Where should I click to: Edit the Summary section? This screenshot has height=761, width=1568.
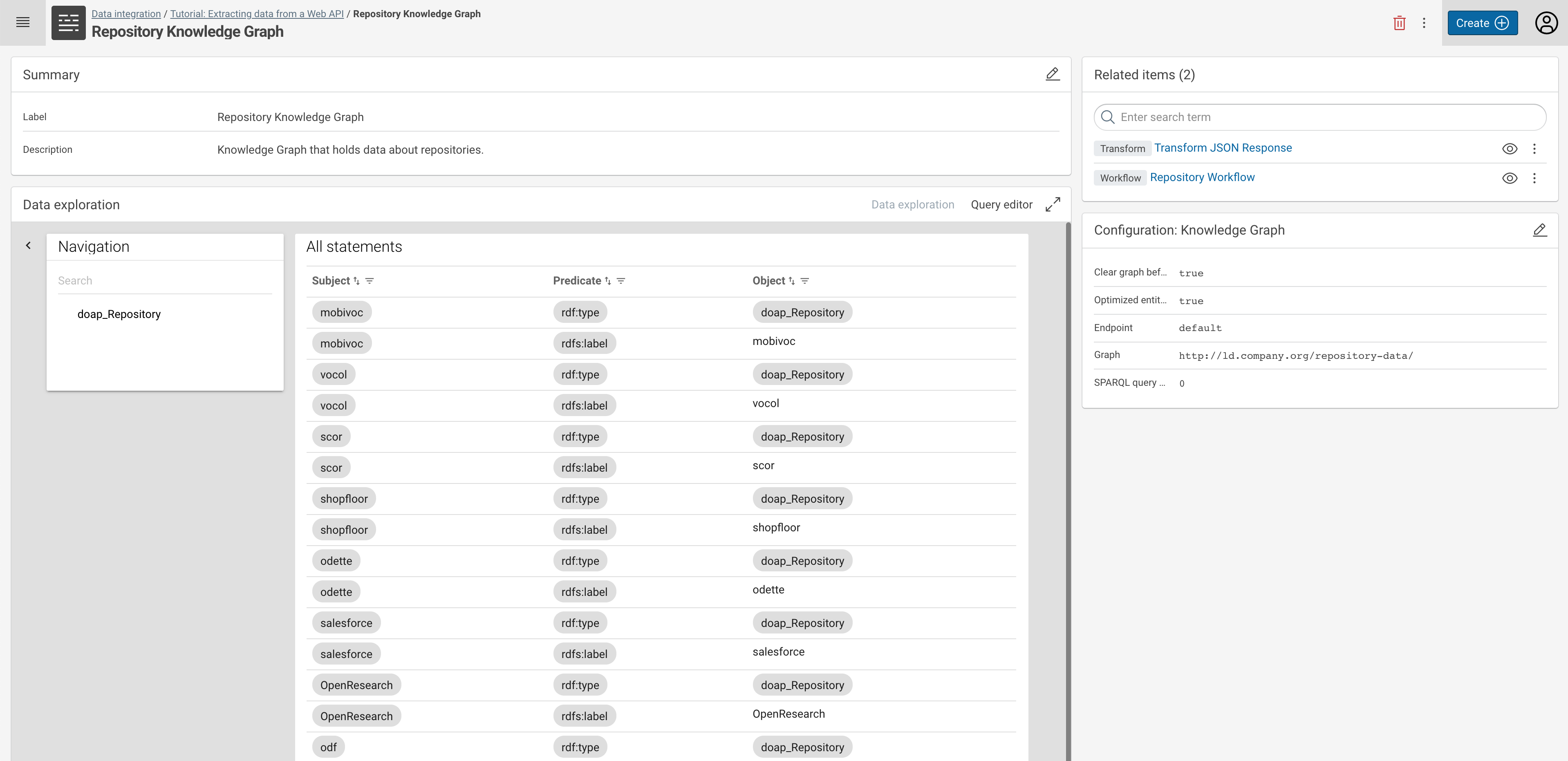pyautogui.click(x=1053, y=74)
